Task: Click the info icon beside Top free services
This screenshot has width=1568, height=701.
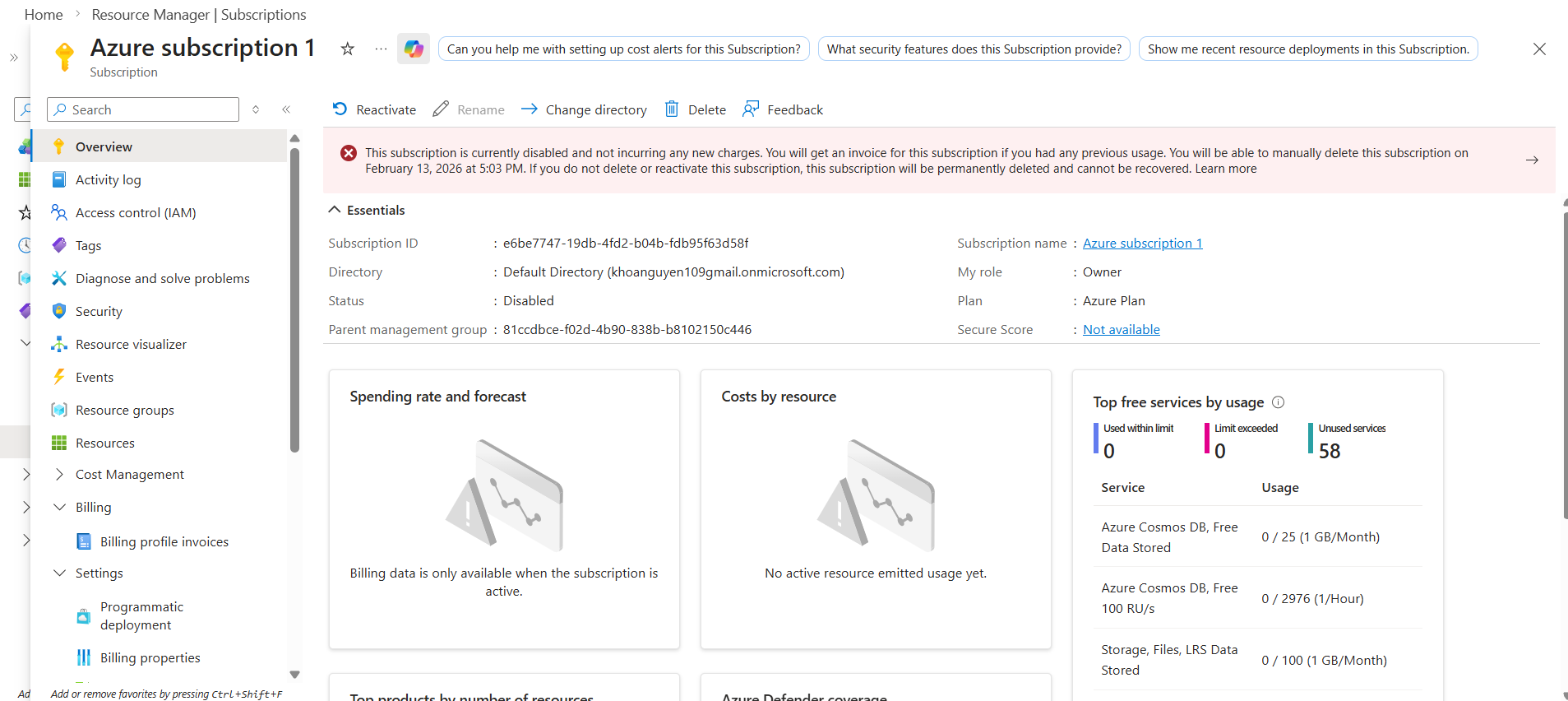Action: [x=1279, y=402]
